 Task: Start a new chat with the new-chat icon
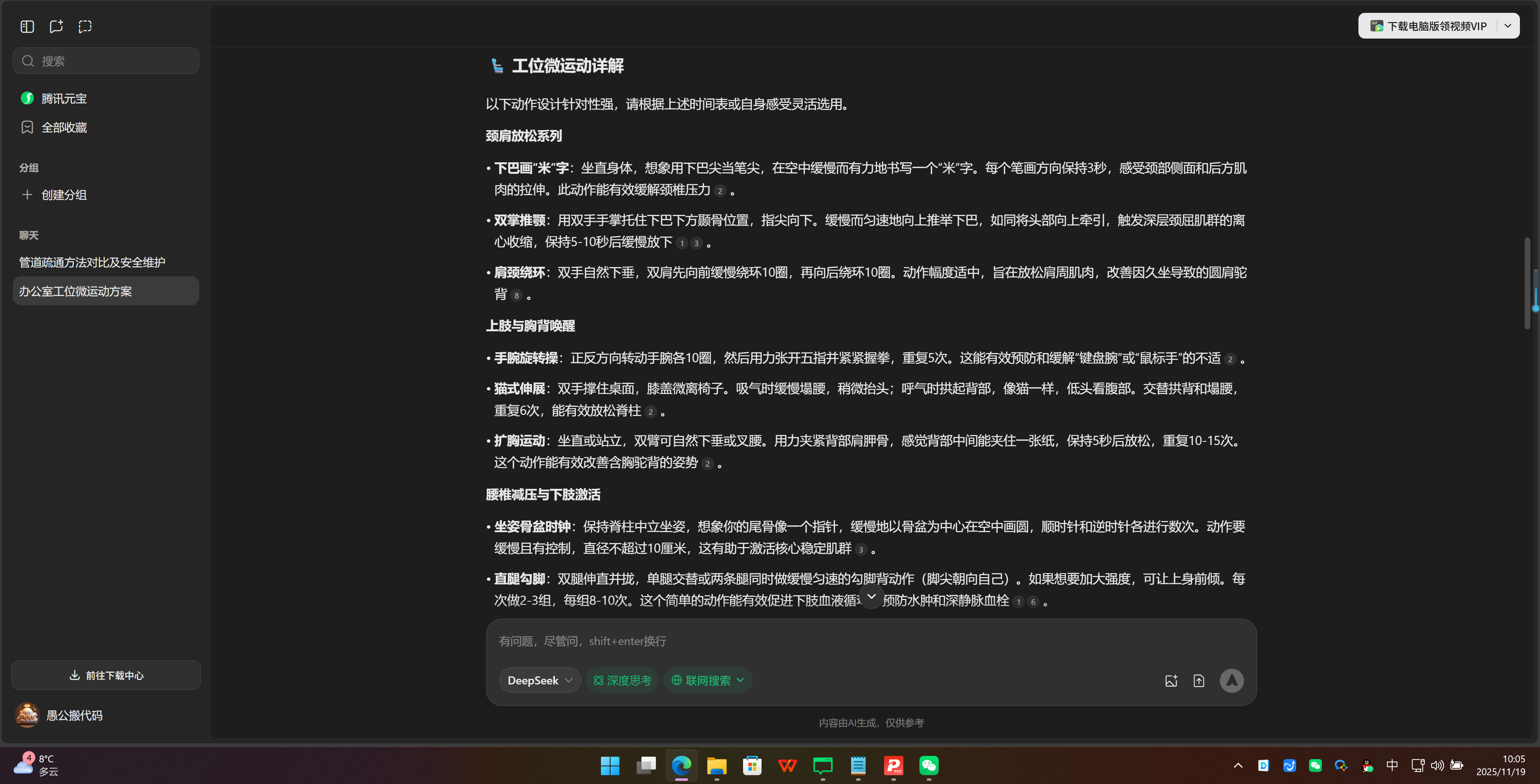pos(56,26)
